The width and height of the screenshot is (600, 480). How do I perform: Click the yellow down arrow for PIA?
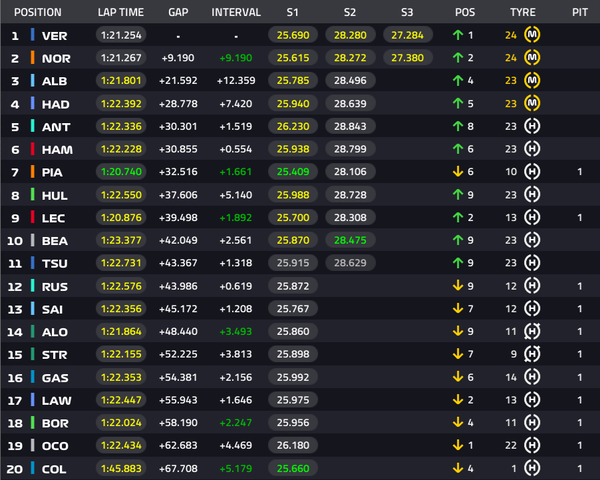458,171
